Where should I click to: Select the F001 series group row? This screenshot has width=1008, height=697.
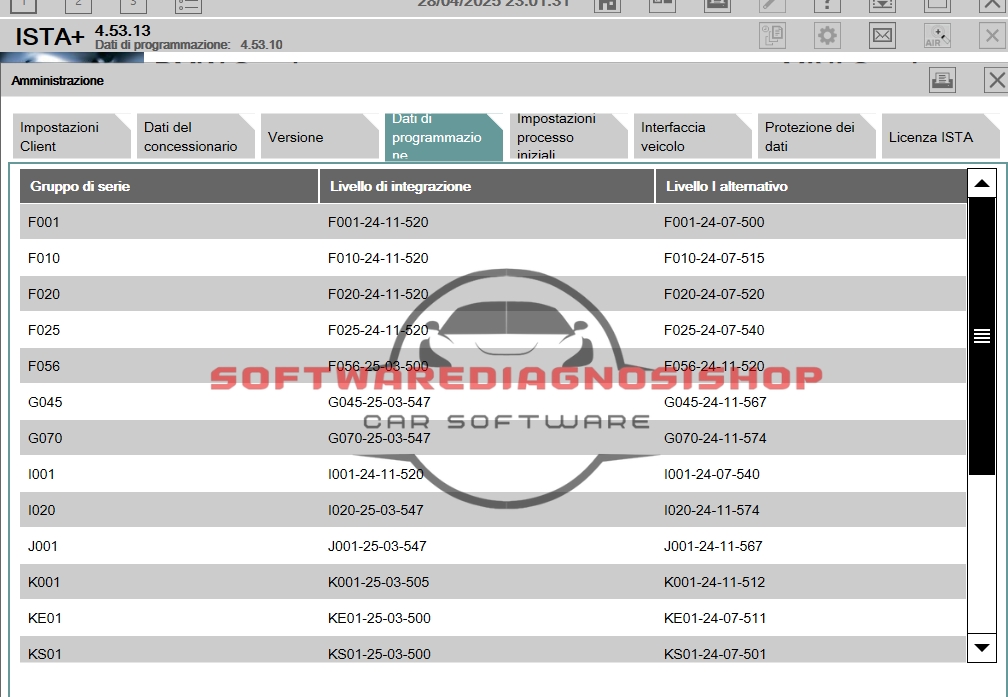[x=492, y=222]
